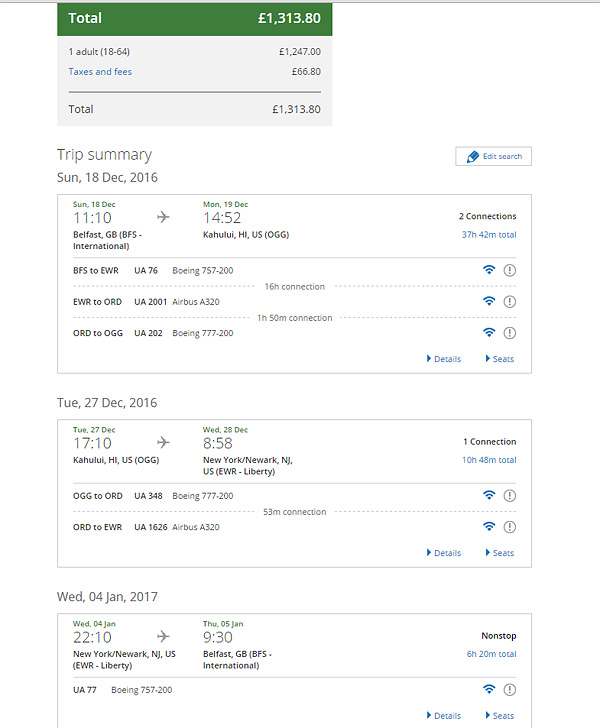Expand Details for Belfast to Kahului flight
The height and width of the screenshot is (728, 600).
pos(444,359)
